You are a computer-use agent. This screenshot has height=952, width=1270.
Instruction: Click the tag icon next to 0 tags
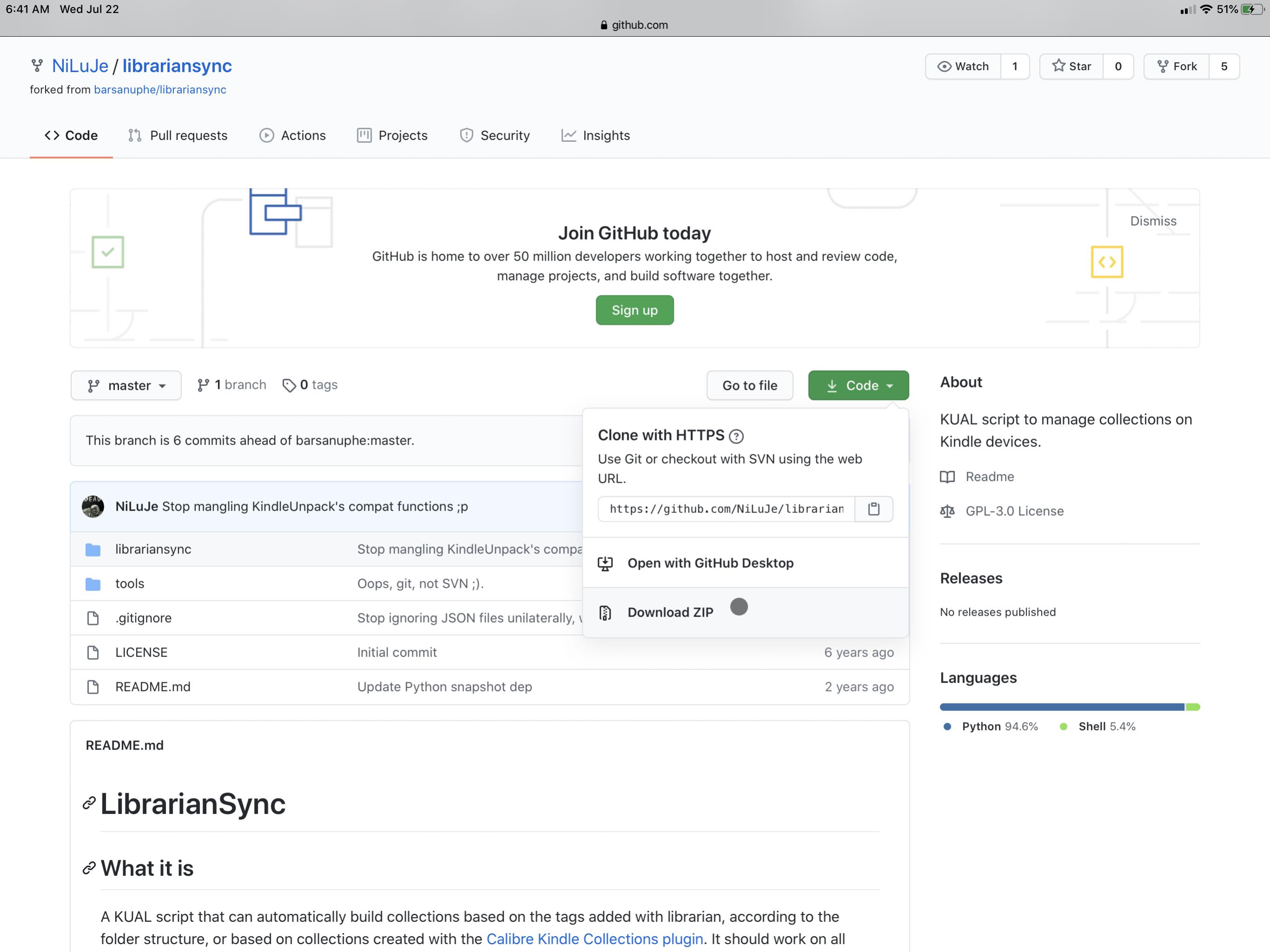289,385
